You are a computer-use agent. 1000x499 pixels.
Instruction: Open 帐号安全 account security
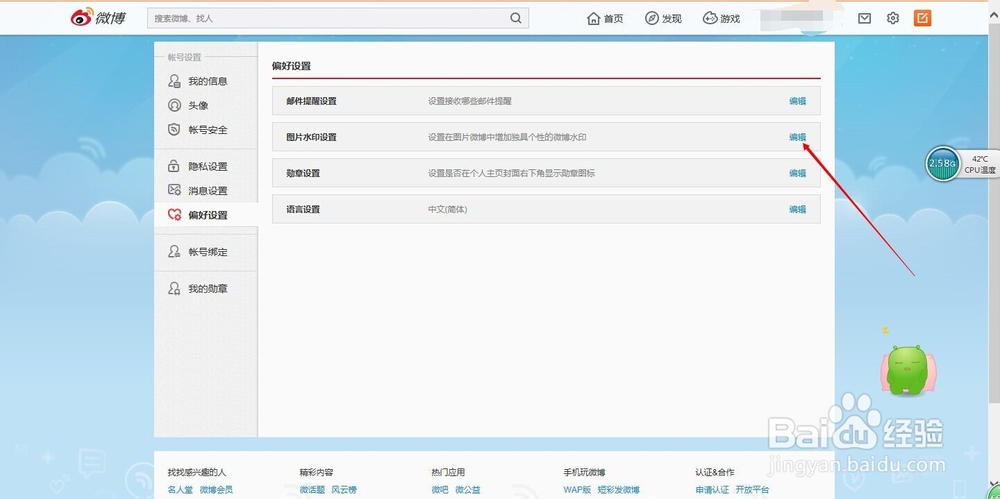206,130
